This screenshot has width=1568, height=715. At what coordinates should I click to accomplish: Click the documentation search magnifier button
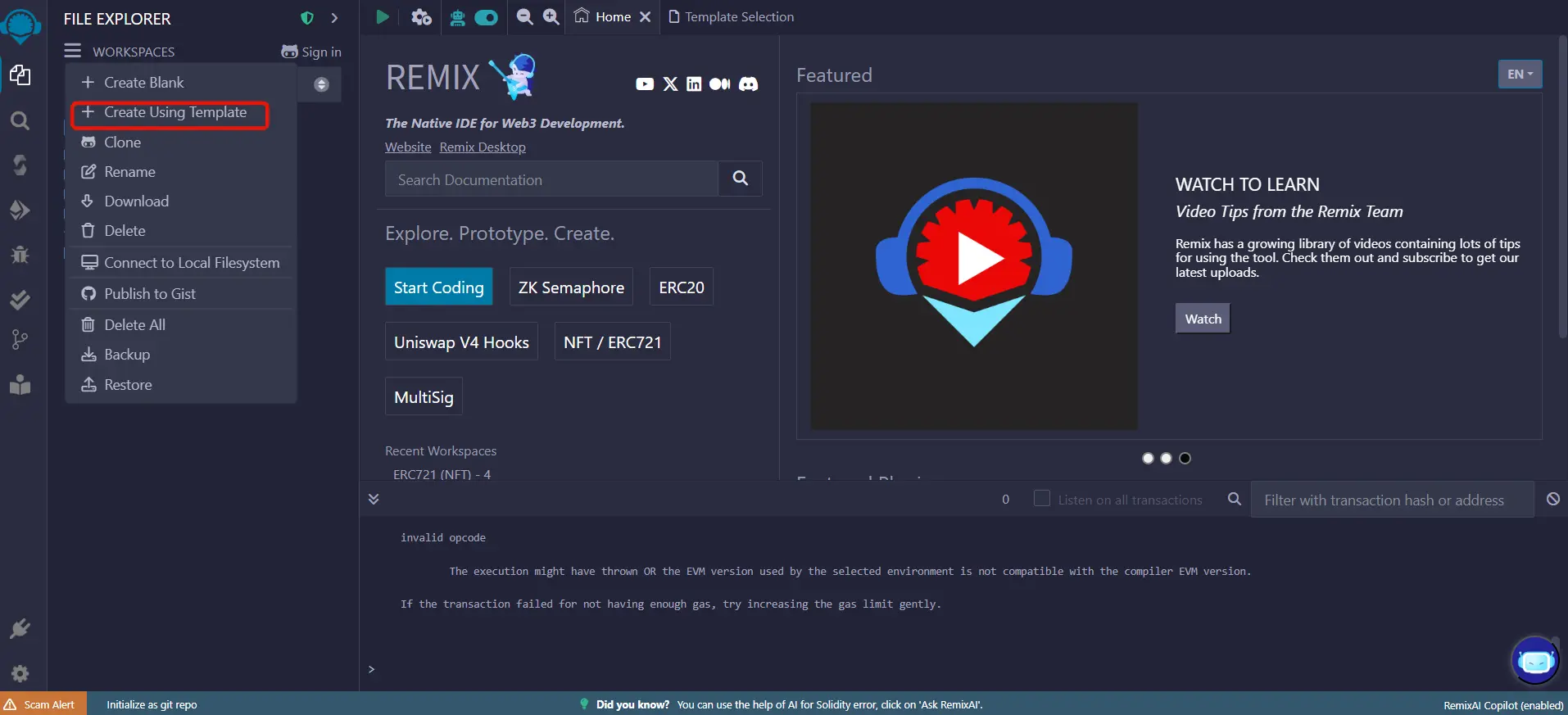(x=741, y=179)
